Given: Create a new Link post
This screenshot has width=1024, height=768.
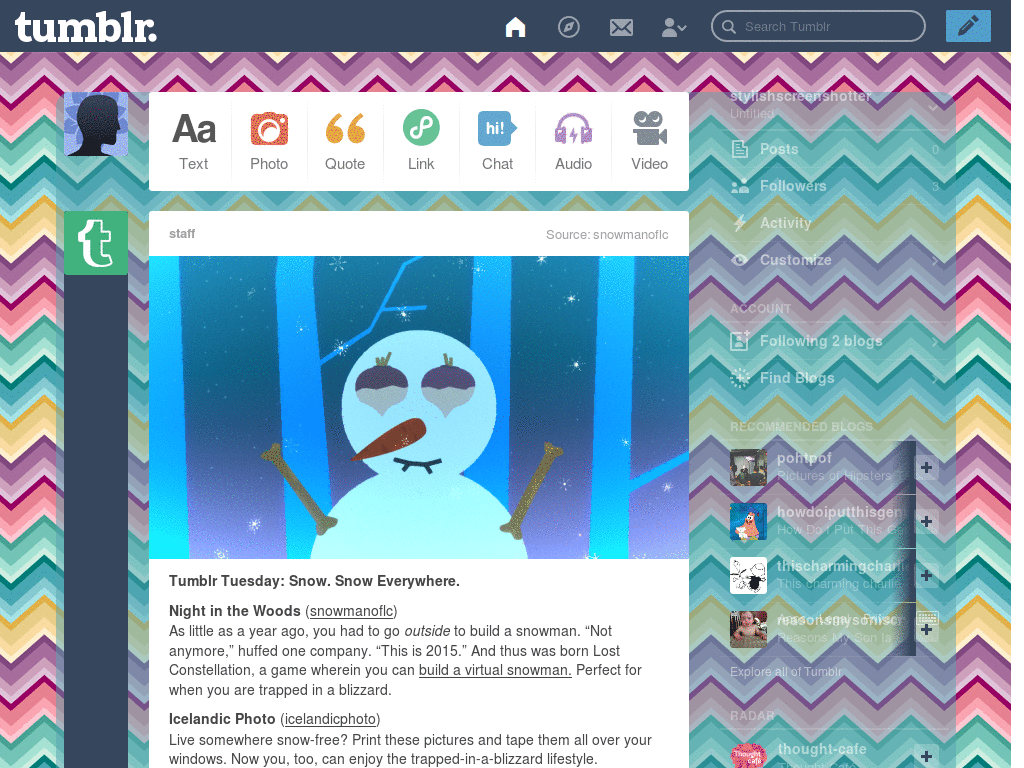Looking at the screenshot, I should click(421, 141).
